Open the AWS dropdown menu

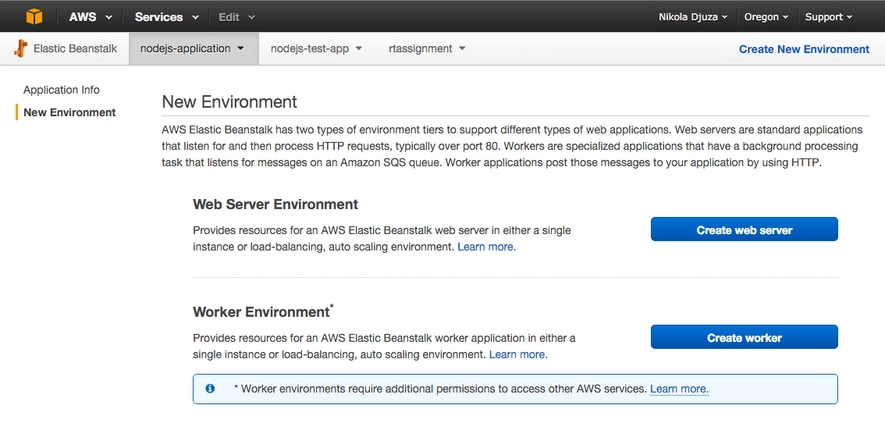(x=89, y=17)
